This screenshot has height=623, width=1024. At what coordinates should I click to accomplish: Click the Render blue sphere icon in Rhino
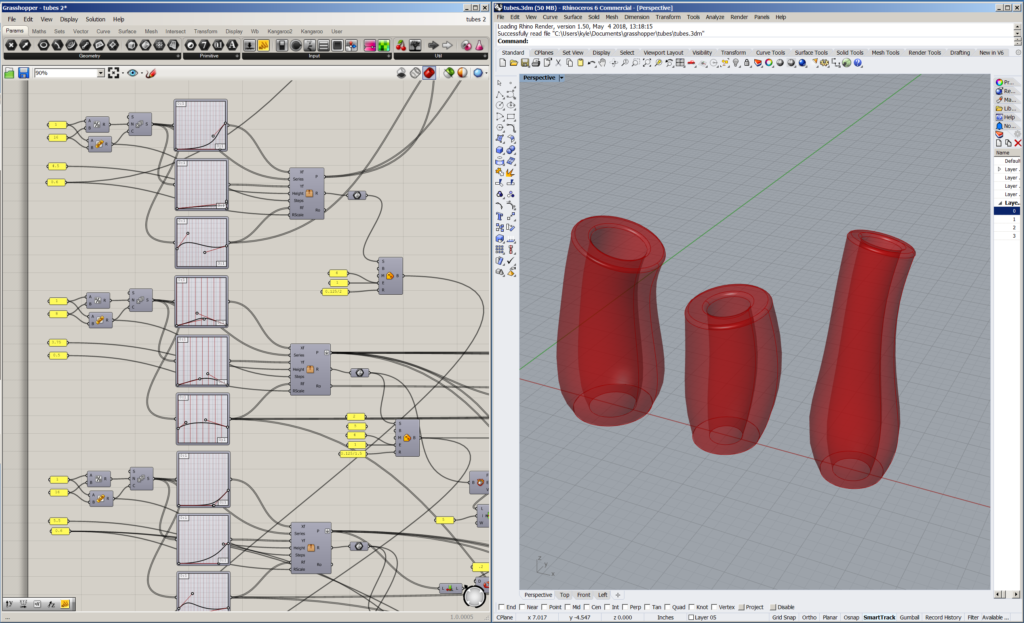pyautogui.click(x=803, y=63)
